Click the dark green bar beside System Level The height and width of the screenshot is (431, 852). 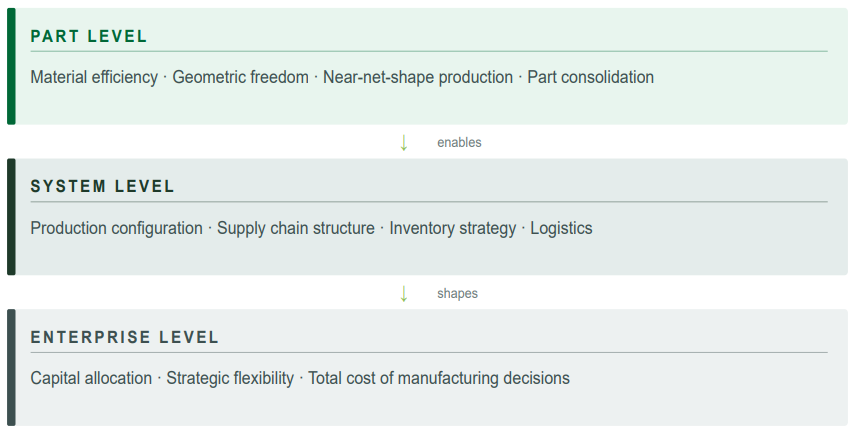tap(11, 217)
